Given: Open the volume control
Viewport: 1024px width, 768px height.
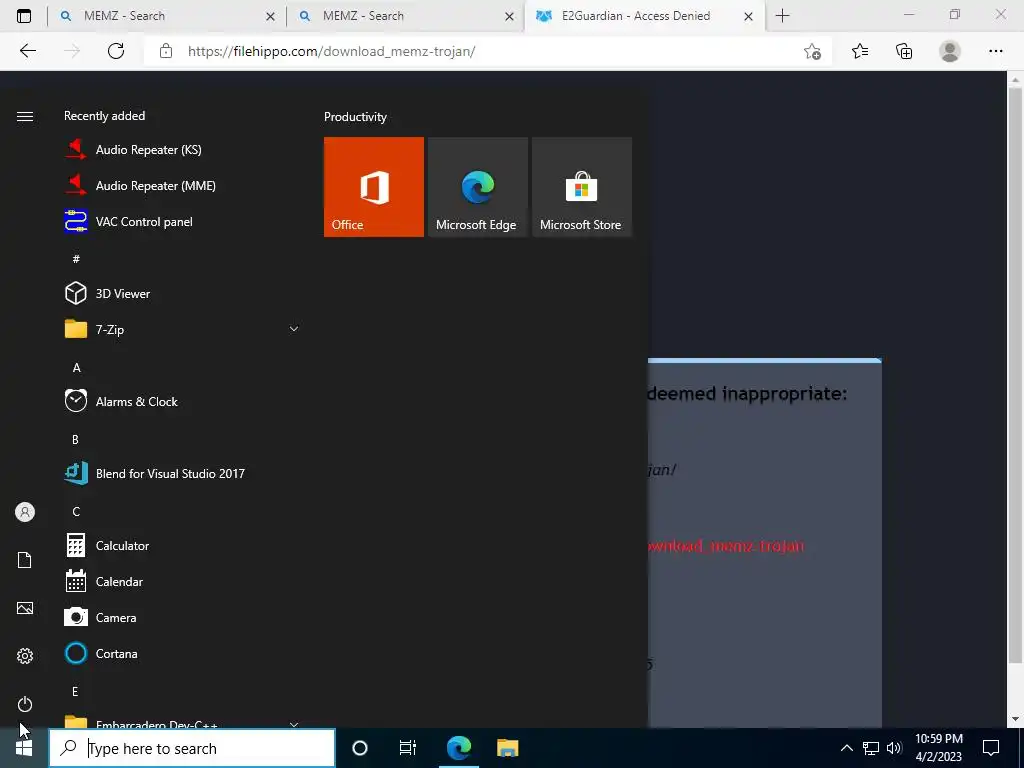Looking at the screenshot, I should [x=894, y=748].
